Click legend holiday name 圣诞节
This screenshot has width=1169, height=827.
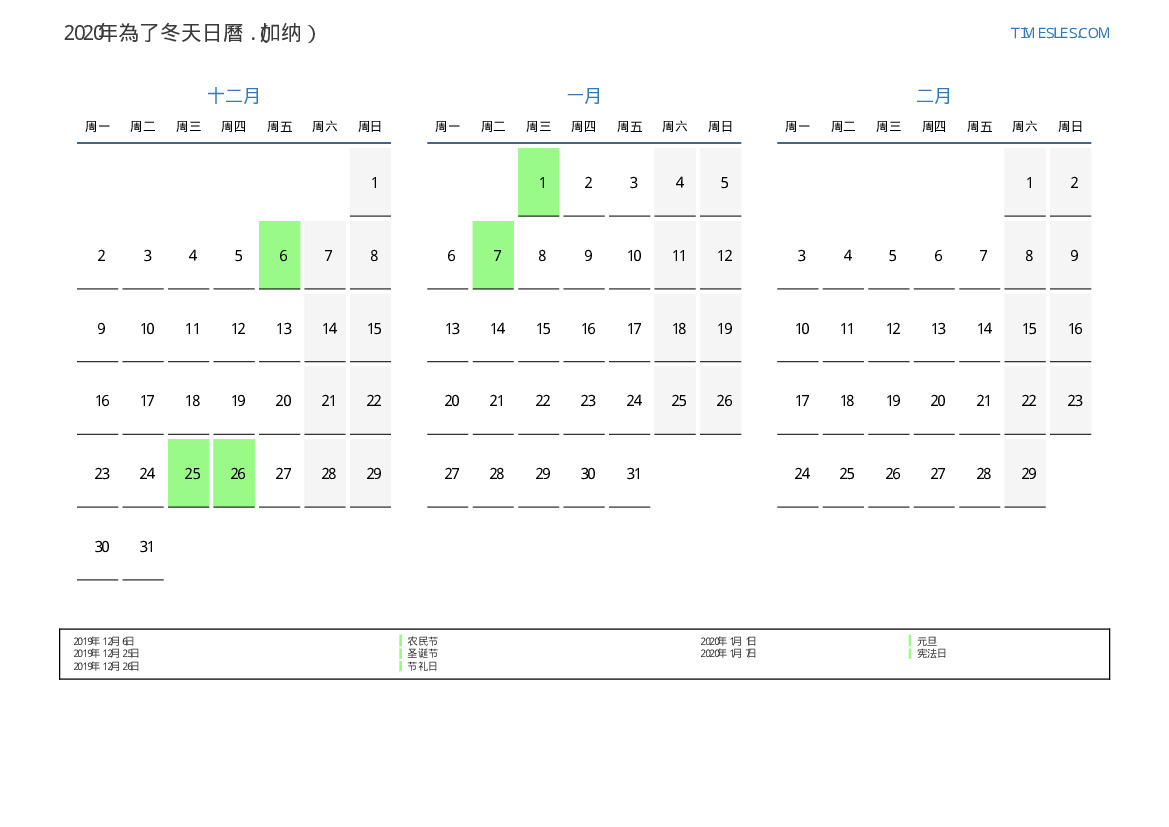423,653
